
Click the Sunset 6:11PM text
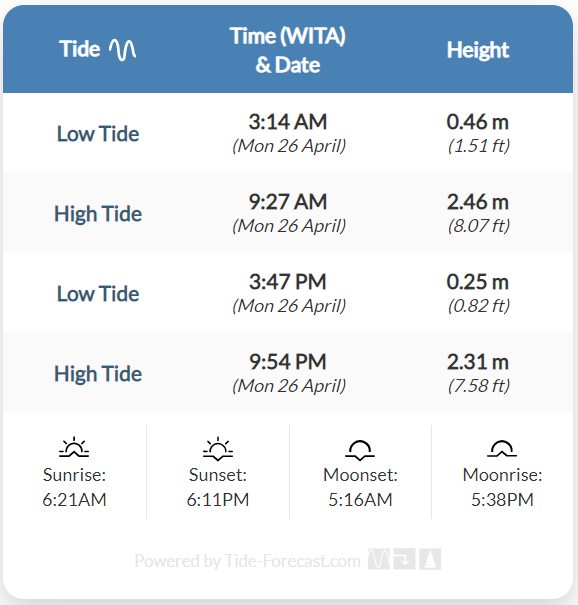tap(218, 487)
